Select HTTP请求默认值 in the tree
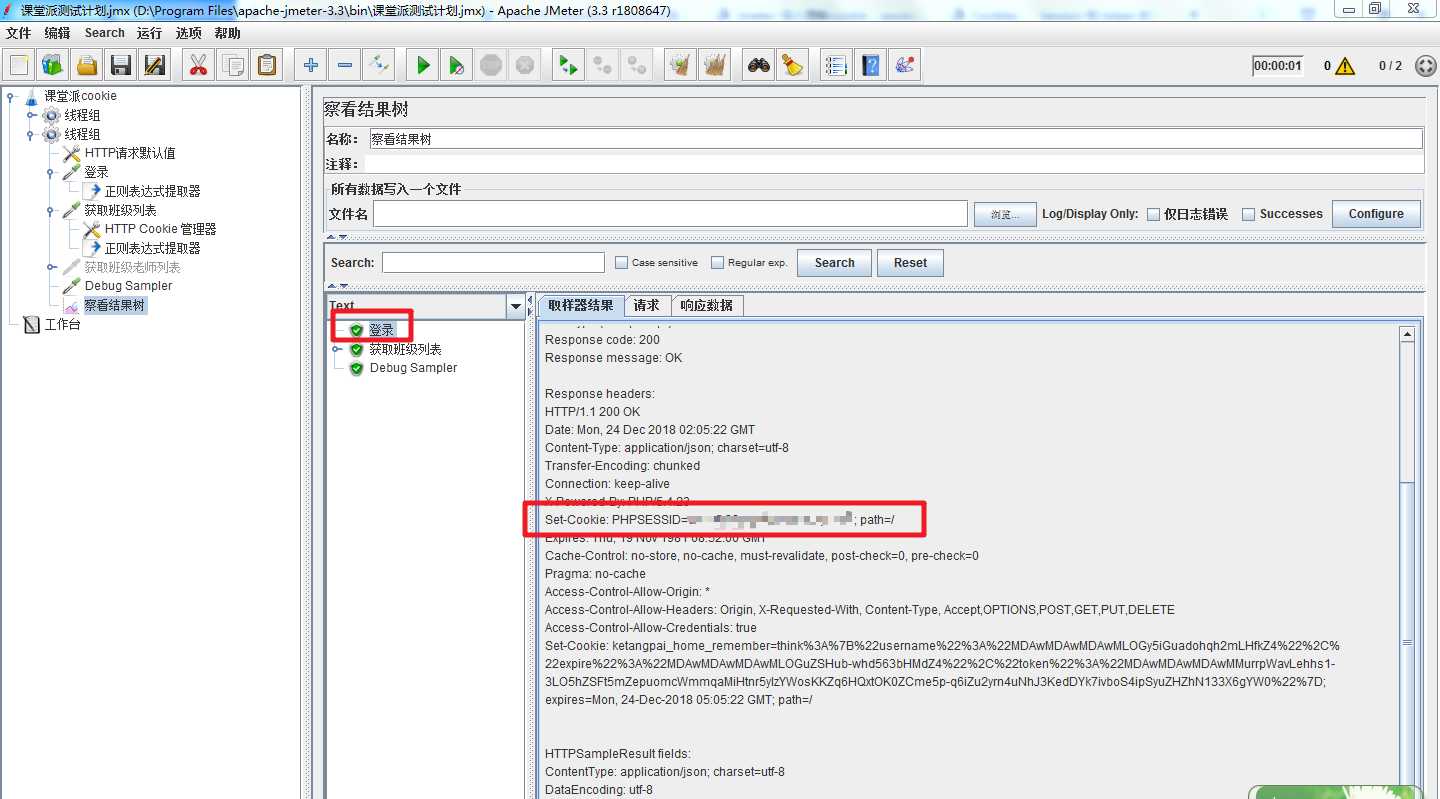Image resolution: width=1440 pixels, height=799 pixels. [130, 153]
